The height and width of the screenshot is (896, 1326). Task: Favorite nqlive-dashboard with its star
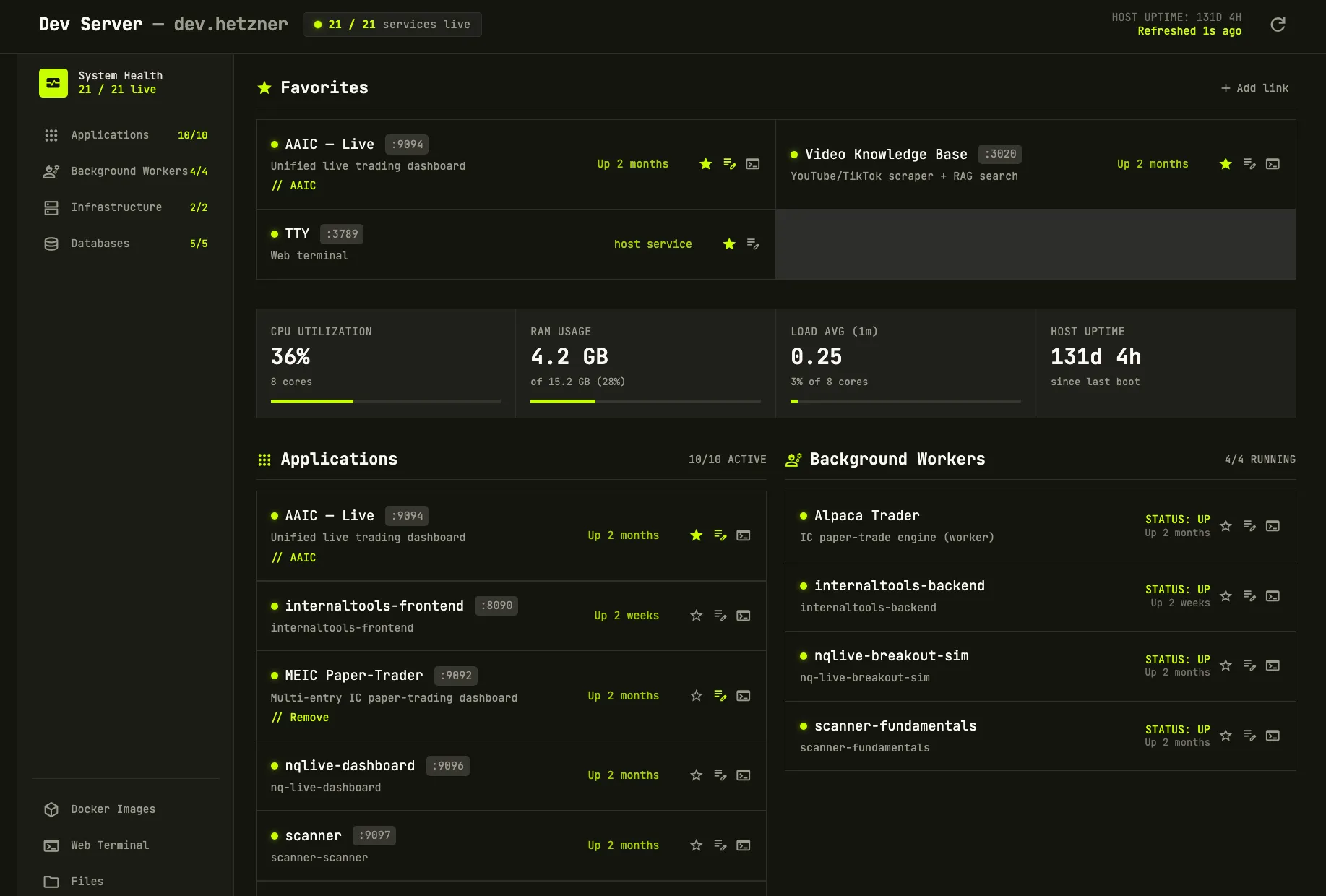tap(697, 775)
